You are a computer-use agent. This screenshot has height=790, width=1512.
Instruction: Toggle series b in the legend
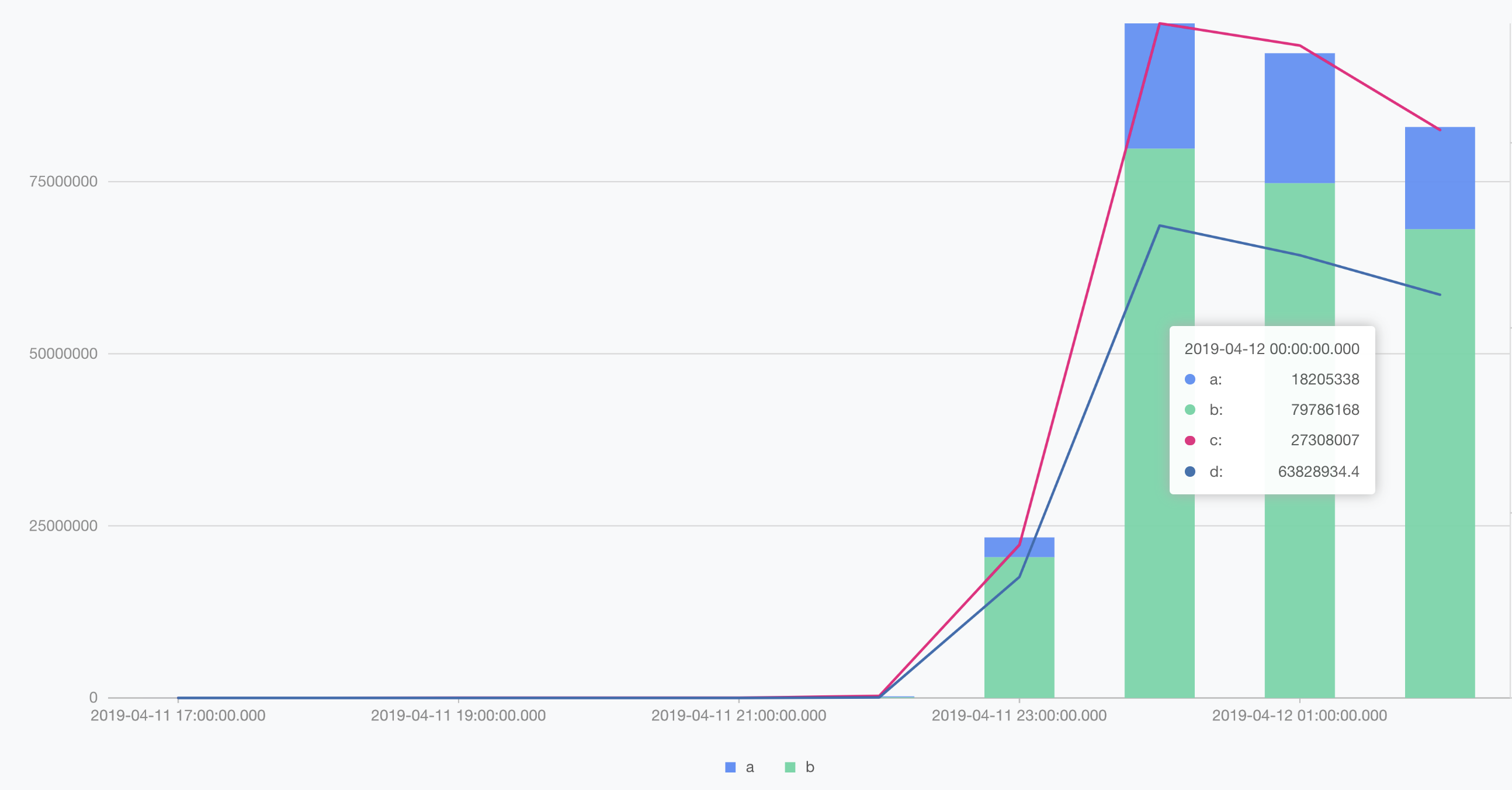click(809, 767)
